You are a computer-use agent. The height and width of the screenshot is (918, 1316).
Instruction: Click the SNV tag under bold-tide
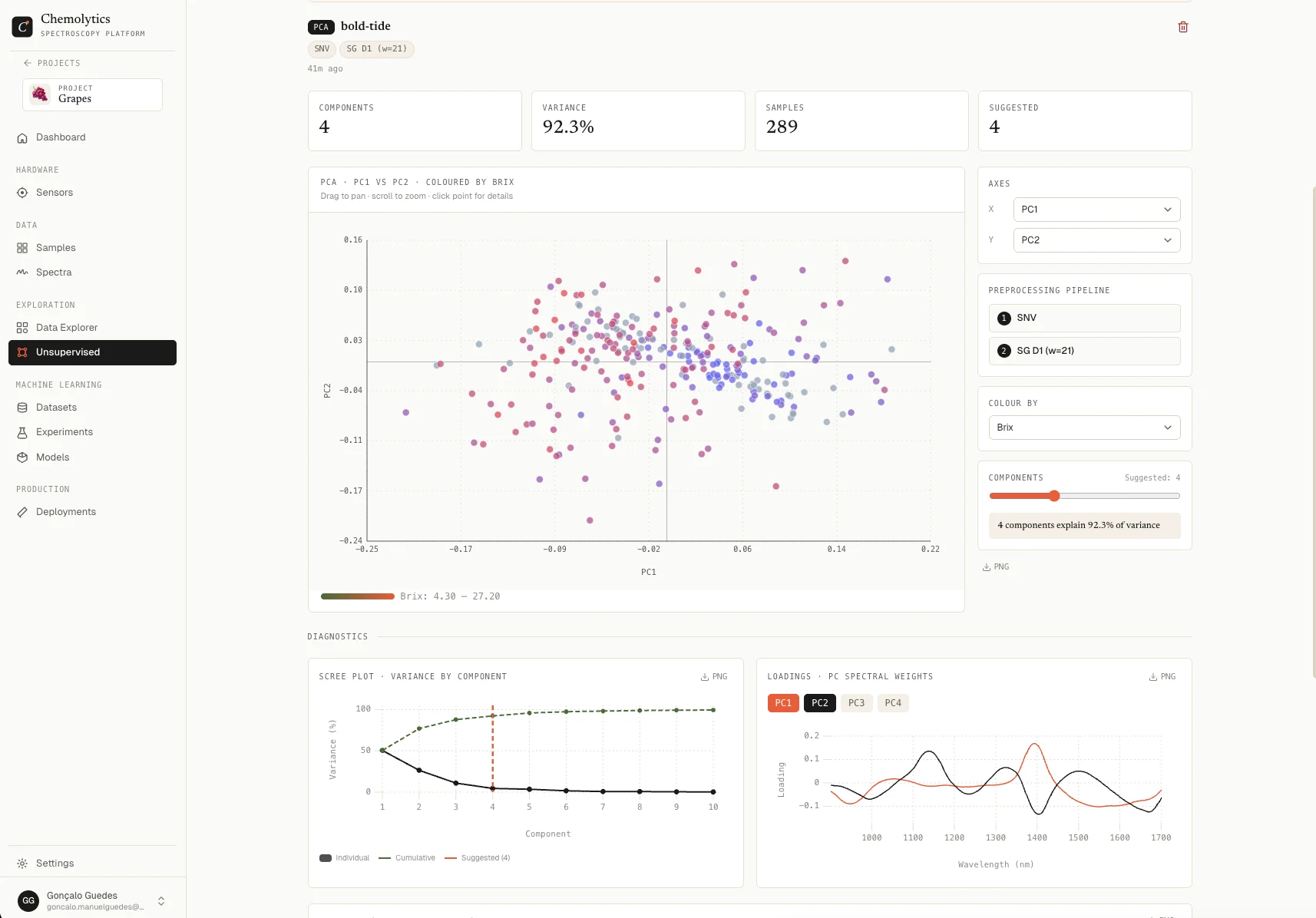click(x=322, y=49)
